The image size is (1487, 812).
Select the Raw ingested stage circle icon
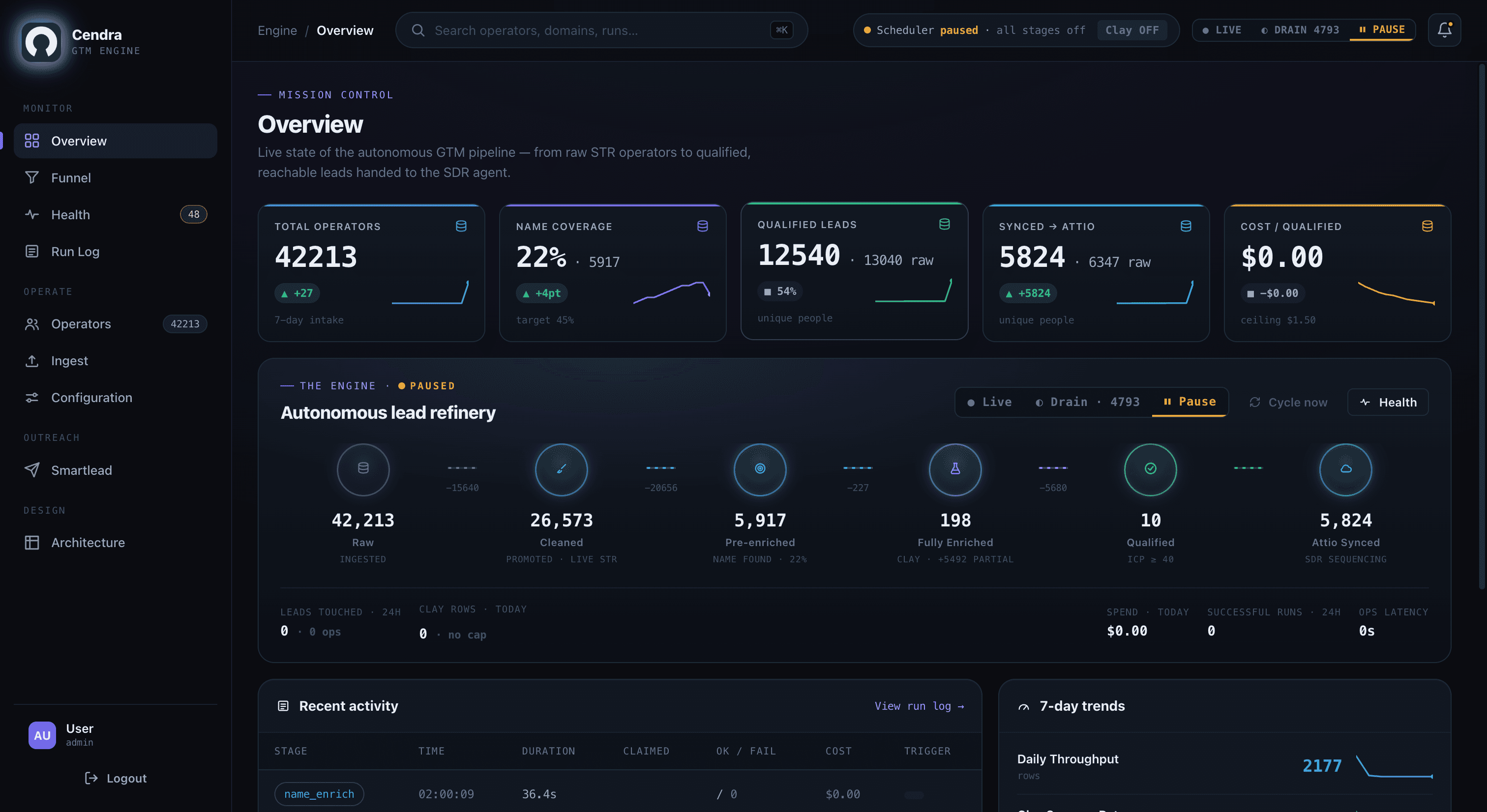(x=363, y=469)
